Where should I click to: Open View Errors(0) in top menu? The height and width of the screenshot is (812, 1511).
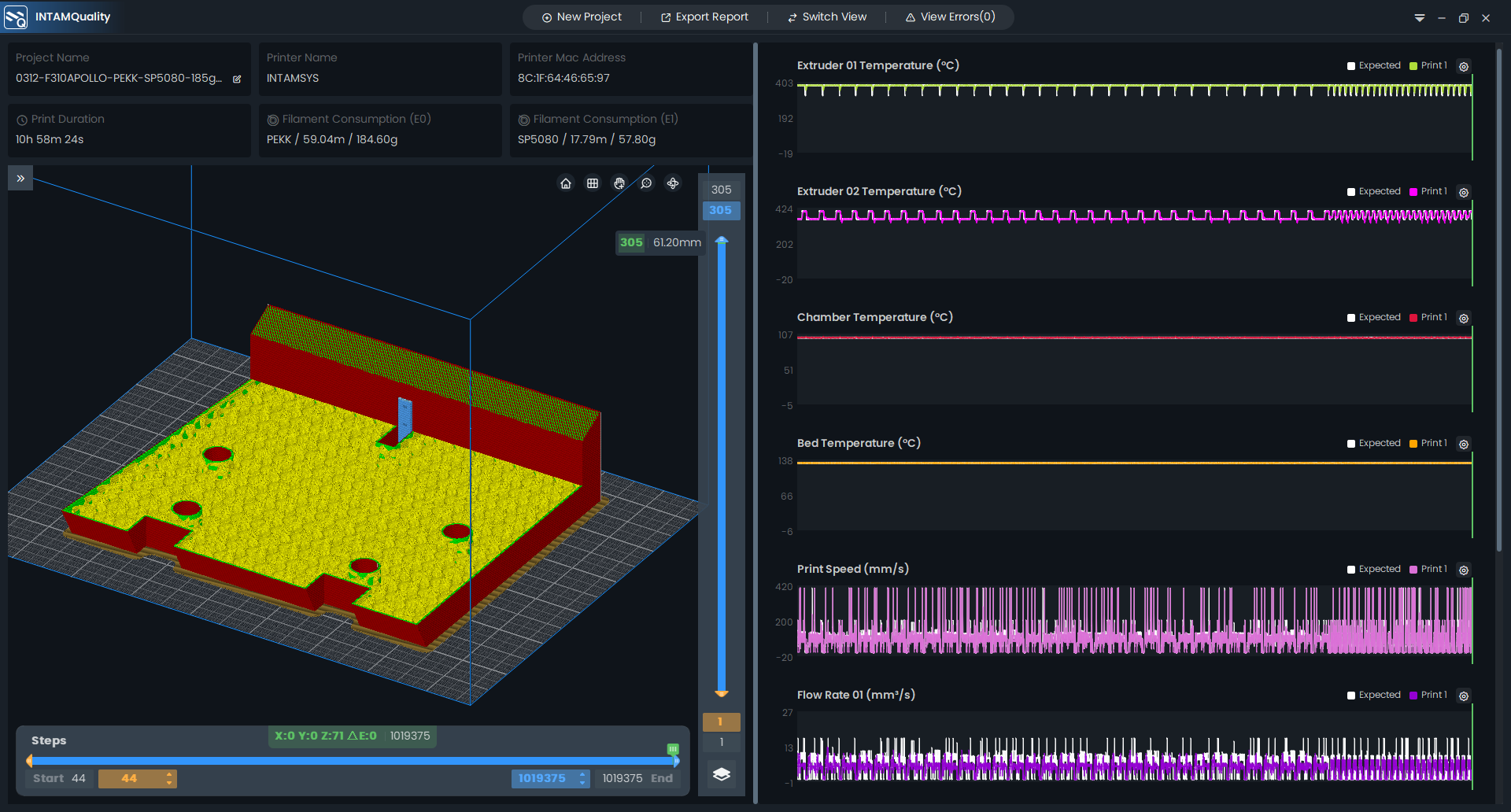[950, 17]
